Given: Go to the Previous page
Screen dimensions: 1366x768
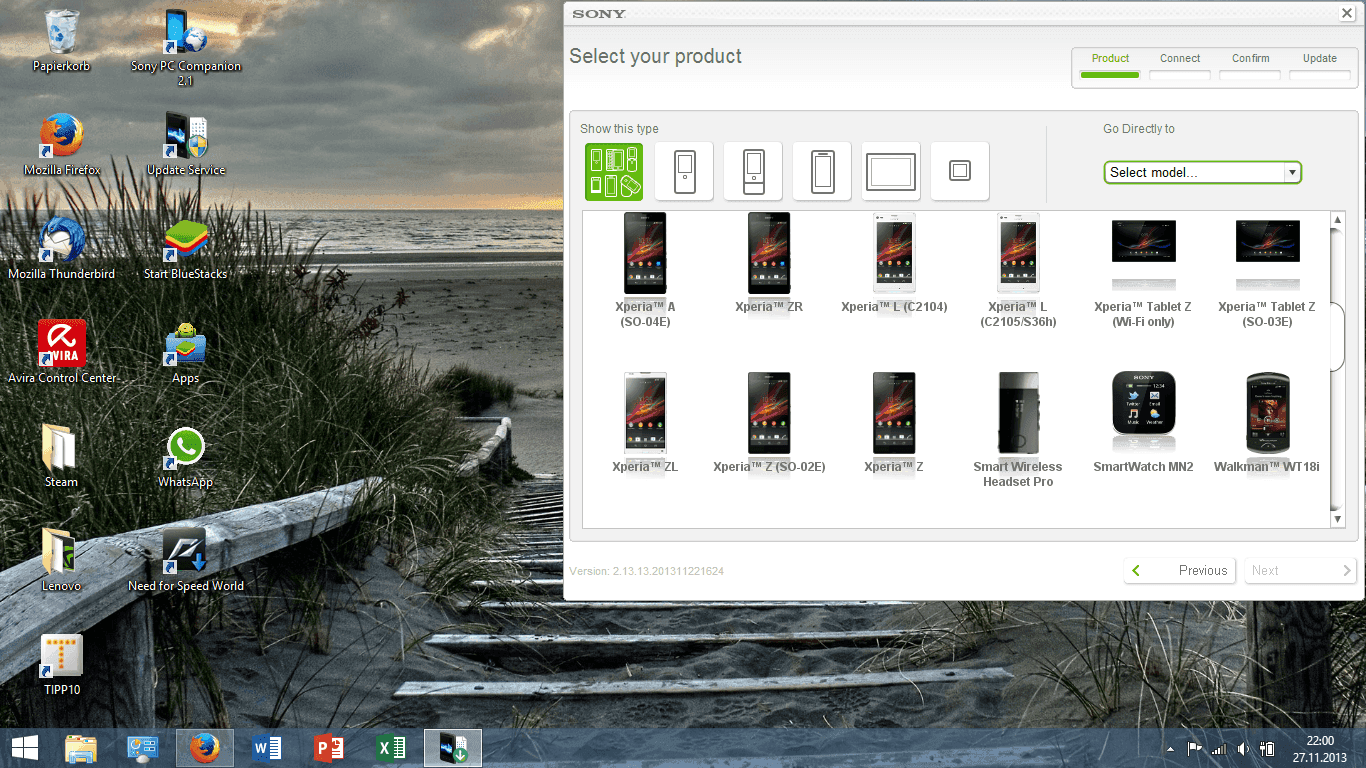Looking at the screenshot, I should point(1180,570).
